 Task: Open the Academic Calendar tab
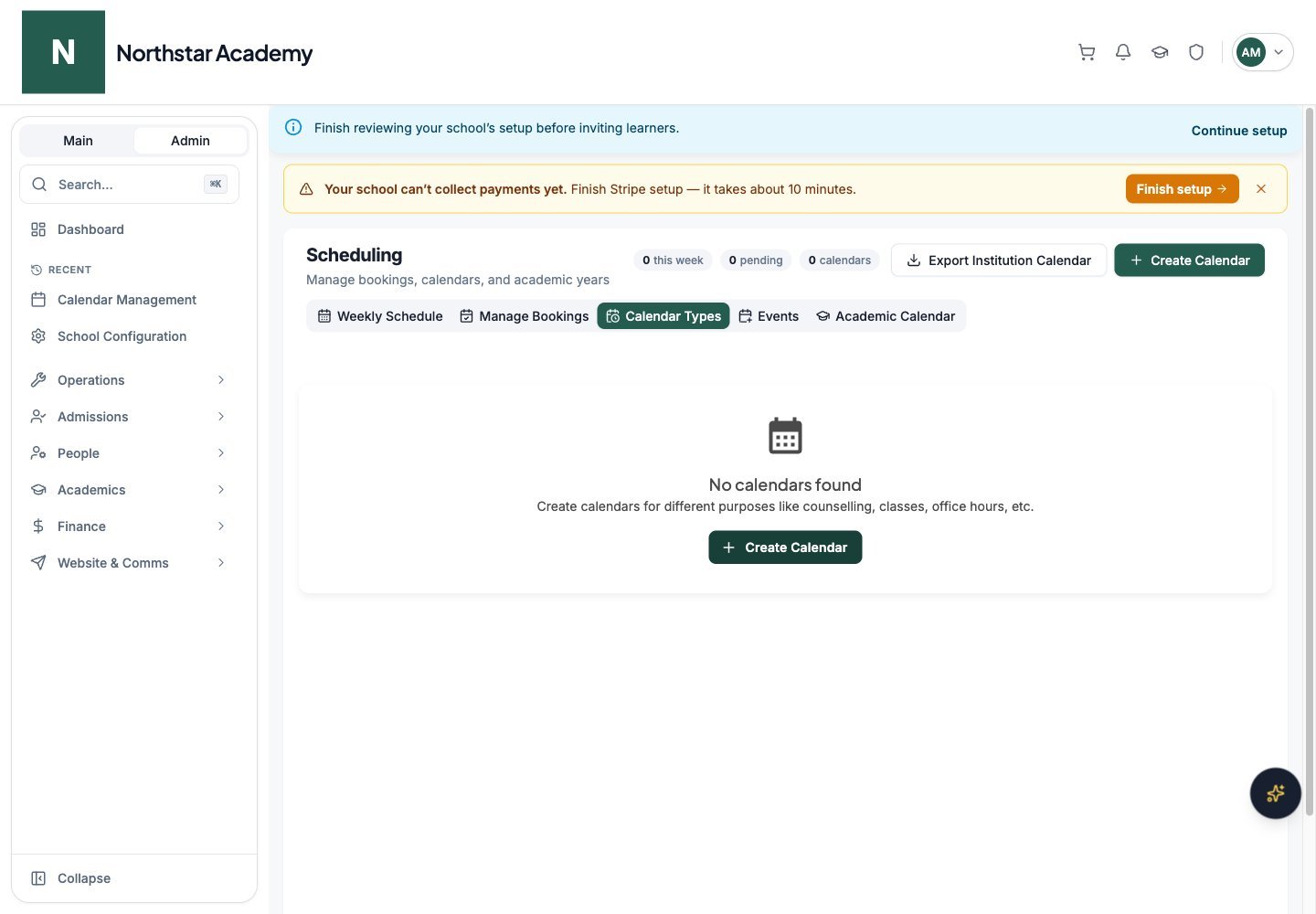[886, 316]
